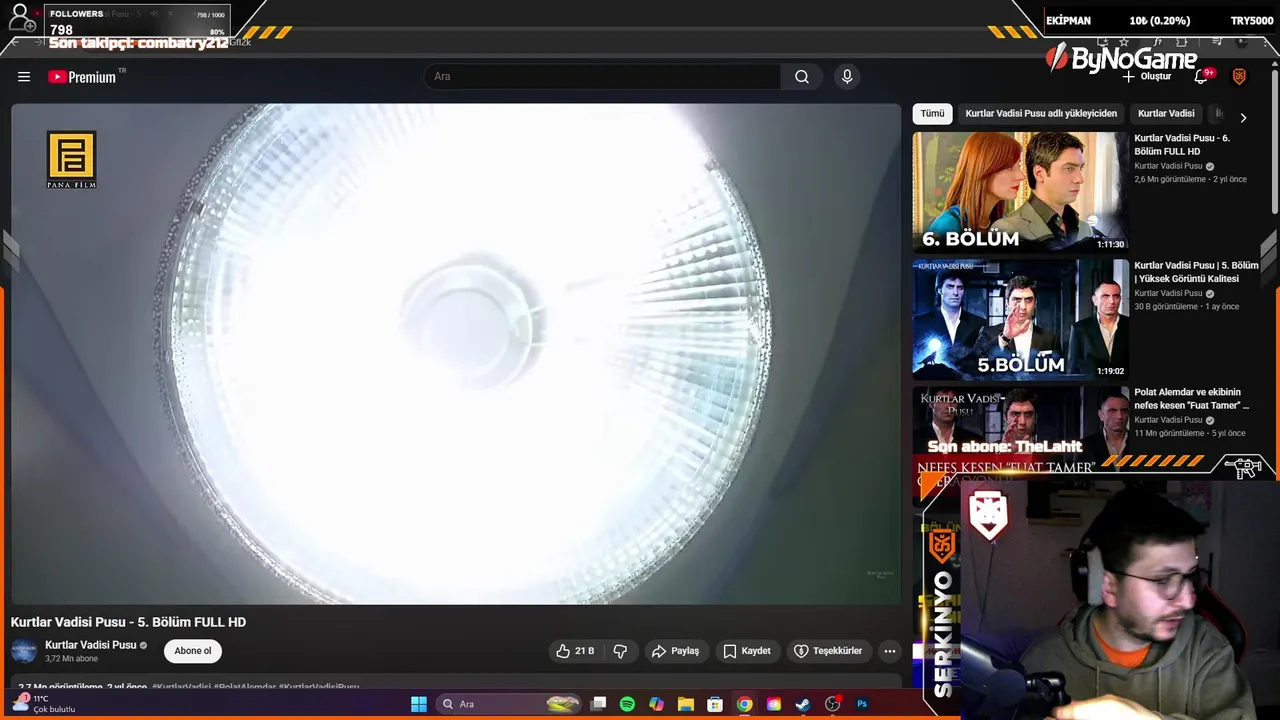Open the Oluştur create menu
Screen dimensions: 1280x720
pyautogui.click(x=1146, y=77)
